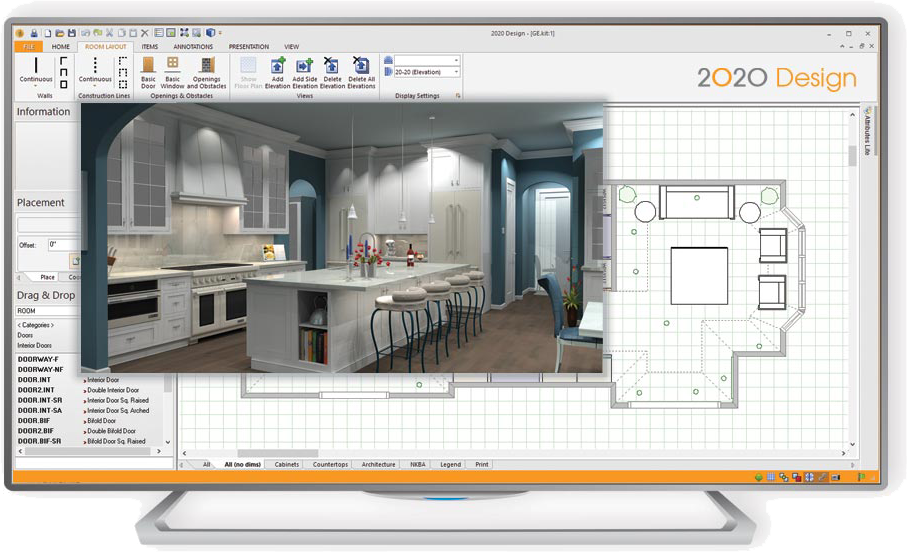
Task: Click the Doors category link
Action: [x=25, y=336]
